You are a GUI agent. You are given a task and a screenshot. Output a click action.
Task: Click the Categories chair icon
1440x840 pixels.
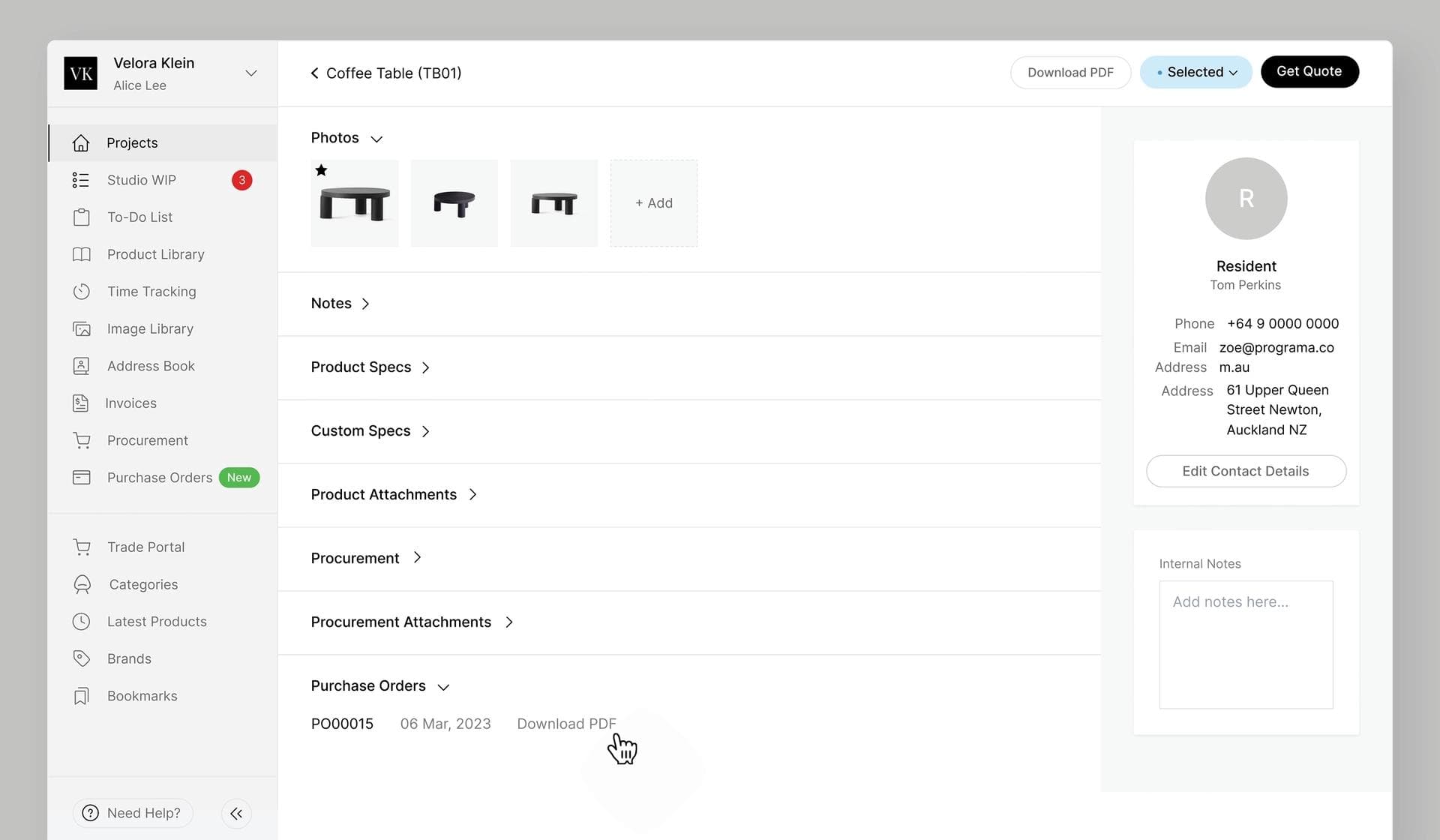pyautogui.click(x=82, y=584)
